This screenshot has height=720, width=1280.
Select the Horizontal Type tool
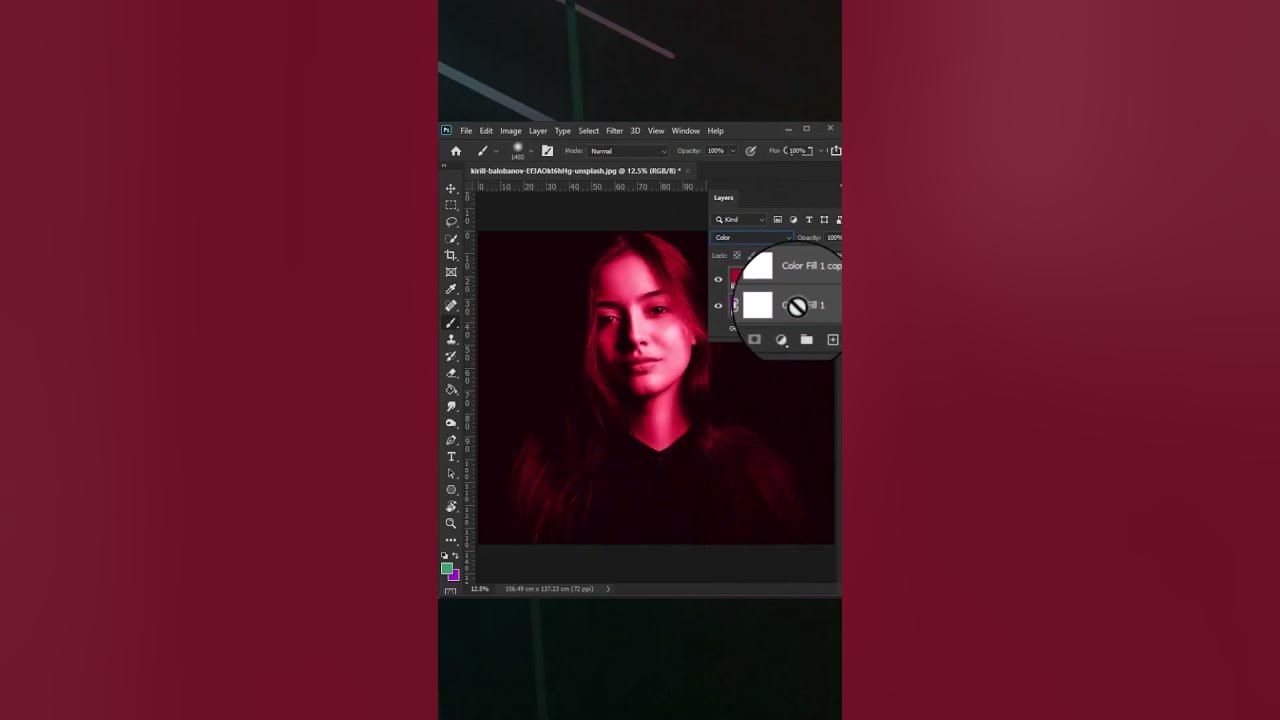pyautogui.click(x=451, y=457)
